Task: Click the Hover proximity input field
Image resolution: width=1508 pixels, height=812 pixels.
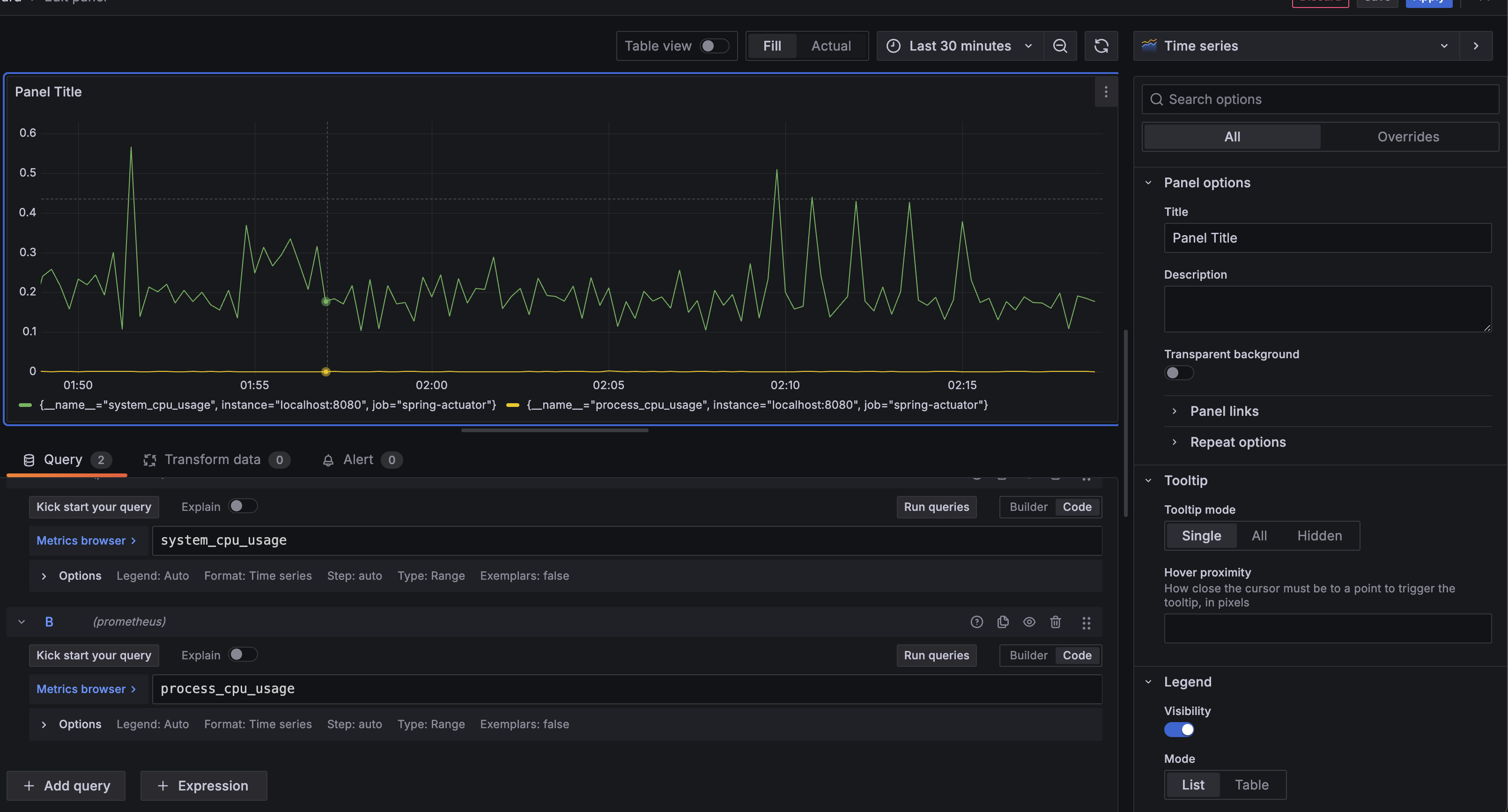Action: tap(1327, 628)
